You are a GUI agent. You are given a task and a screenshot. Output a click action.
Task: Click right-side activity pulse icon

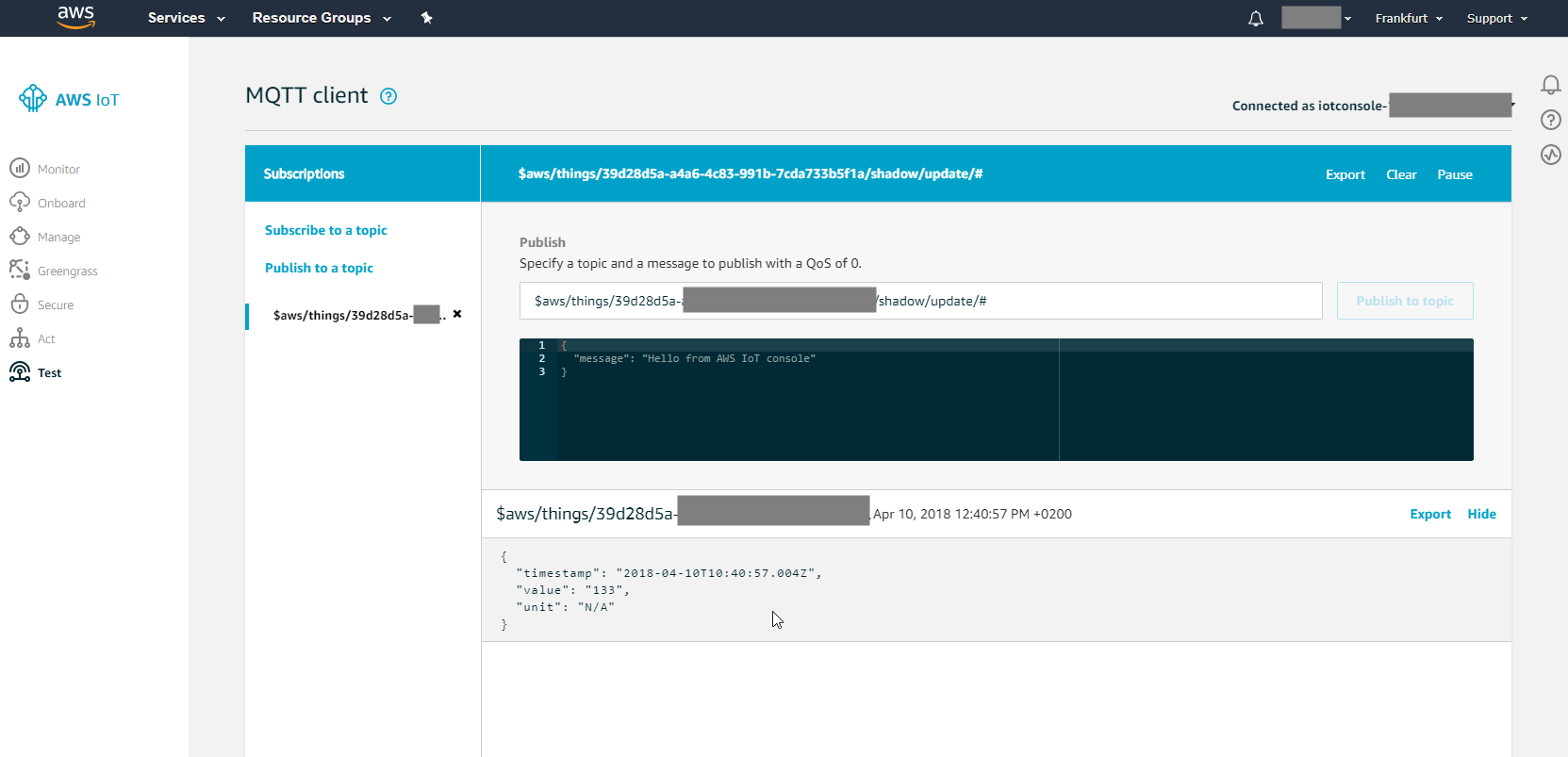tap(1550, 155)
